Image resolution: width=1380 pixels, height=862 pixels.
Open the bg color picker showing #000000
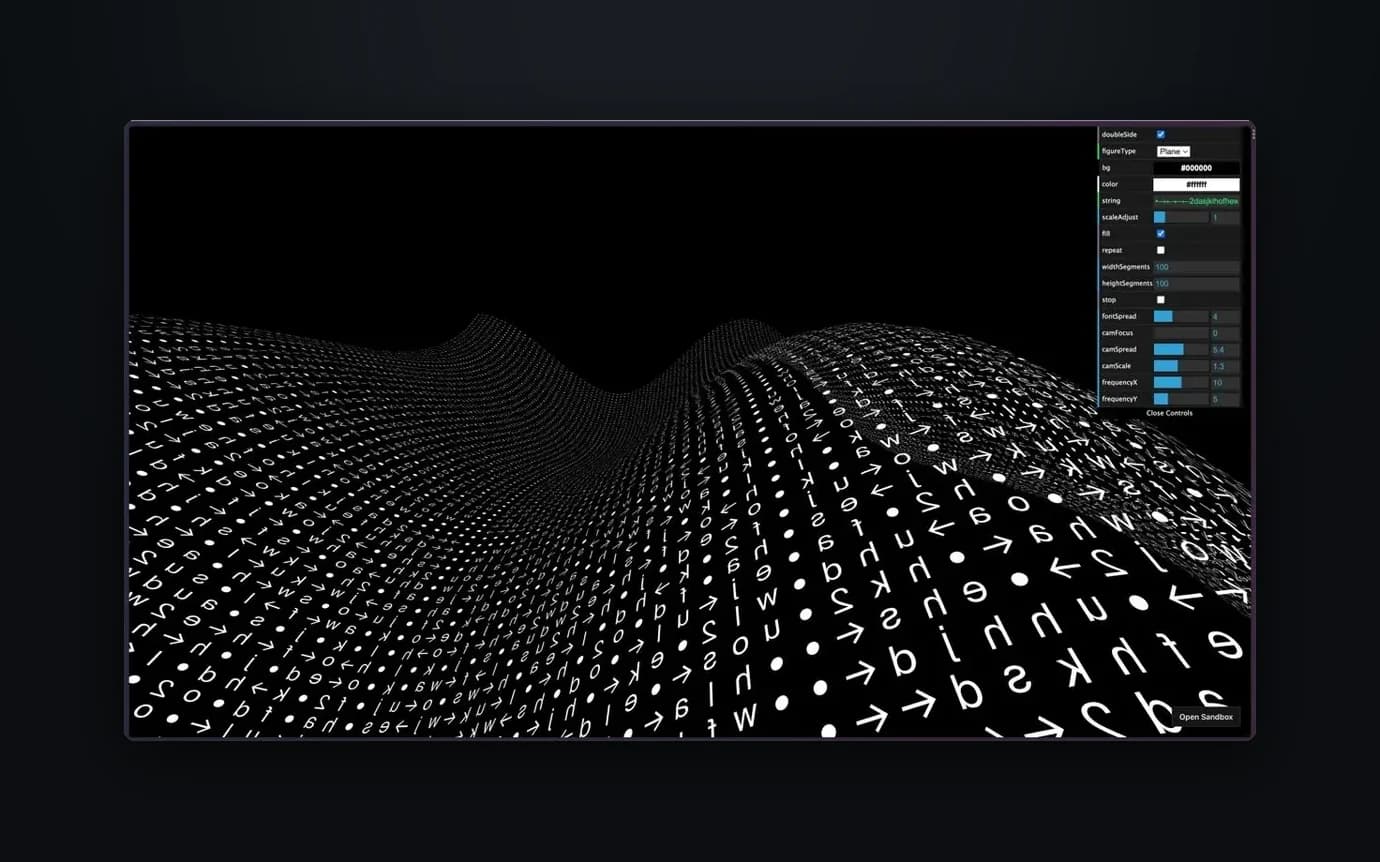point(1196,168)
